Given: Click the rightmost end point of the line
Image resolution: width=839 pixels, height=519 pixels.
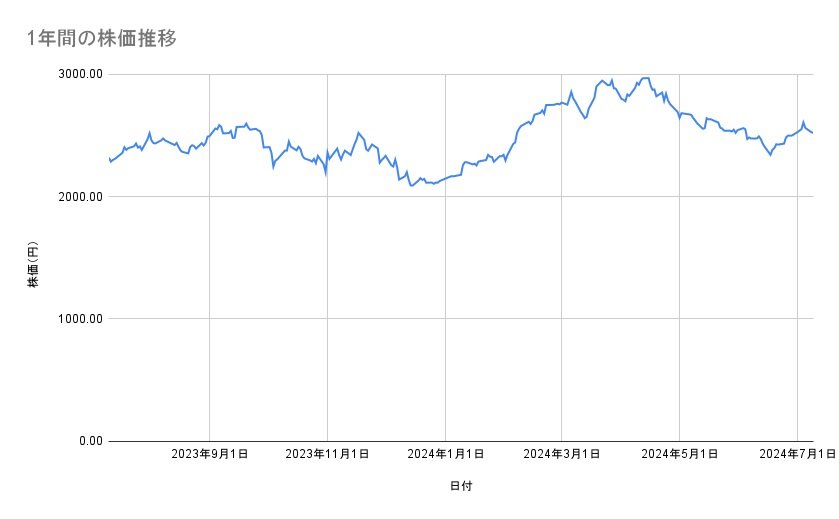Looking at the screenshot, I should click(x=813, y=133).
